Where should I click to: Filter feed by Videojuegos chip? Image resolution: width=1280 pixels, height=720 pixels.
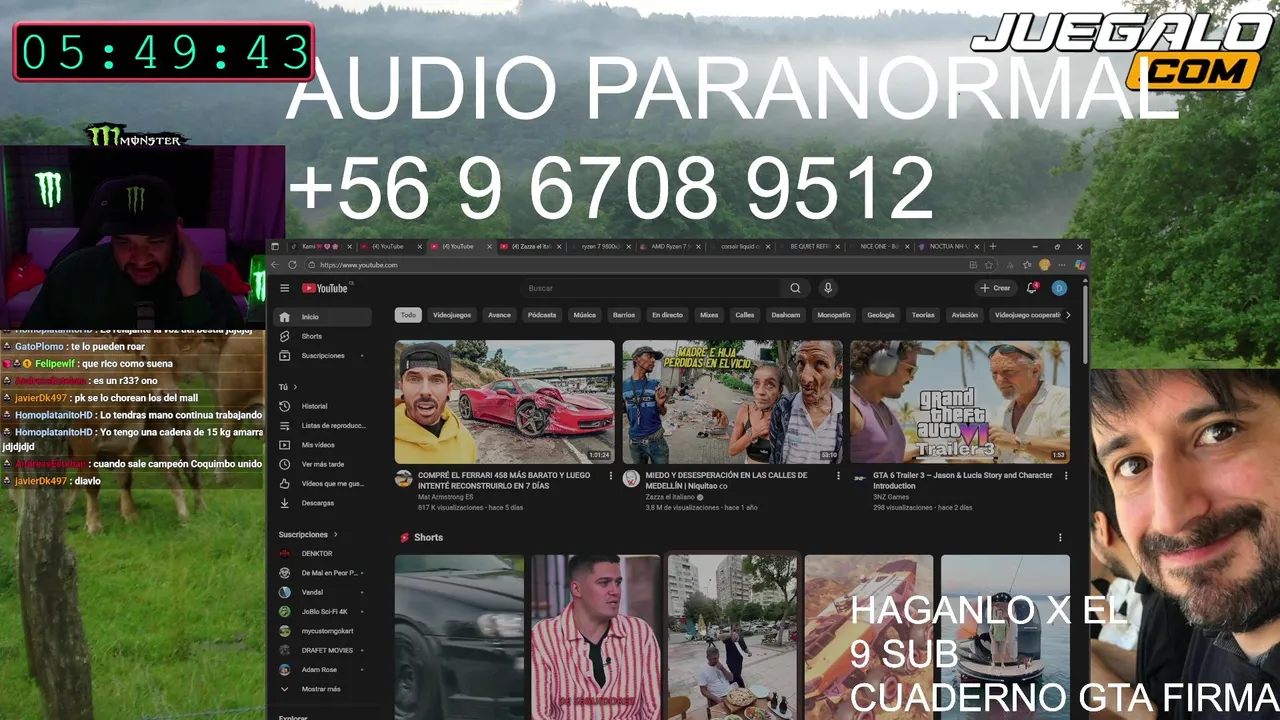[452, 315]
